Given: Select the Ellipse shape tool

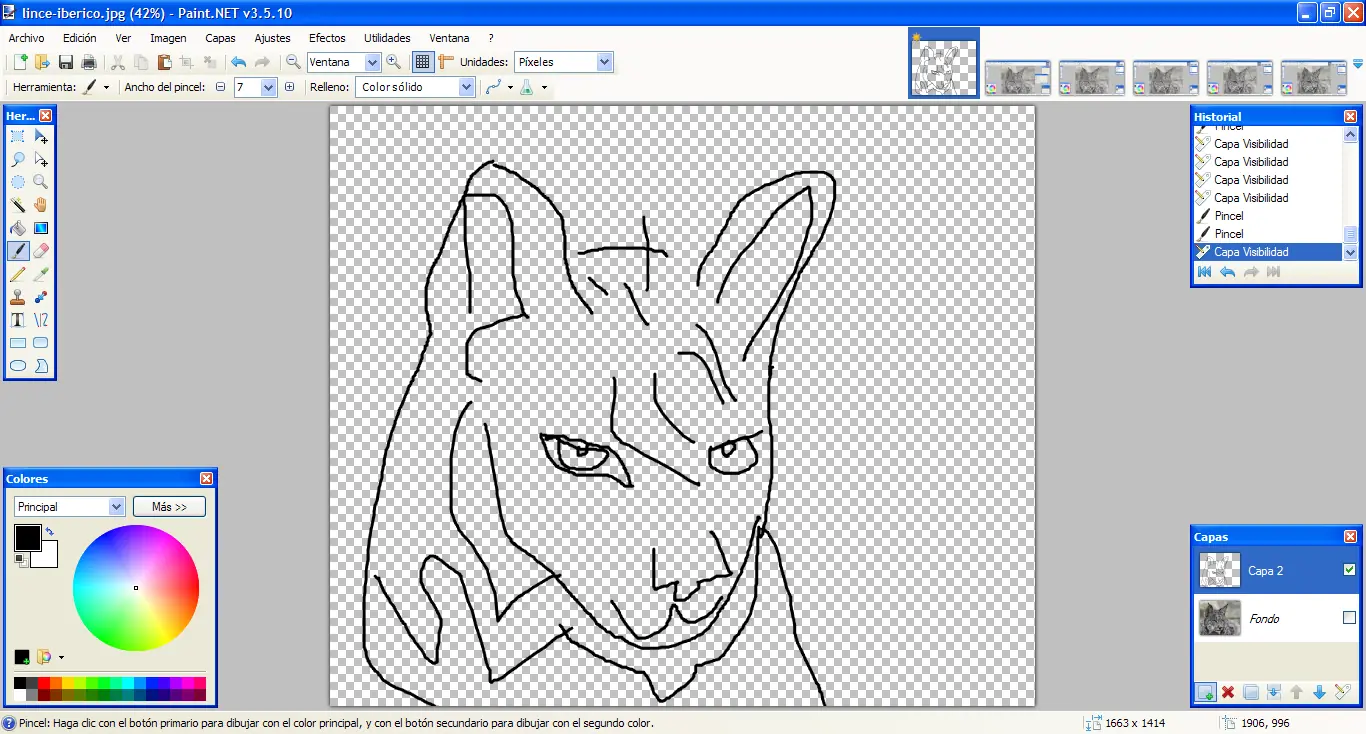Looking at the screenshot, I should point(18,366).
